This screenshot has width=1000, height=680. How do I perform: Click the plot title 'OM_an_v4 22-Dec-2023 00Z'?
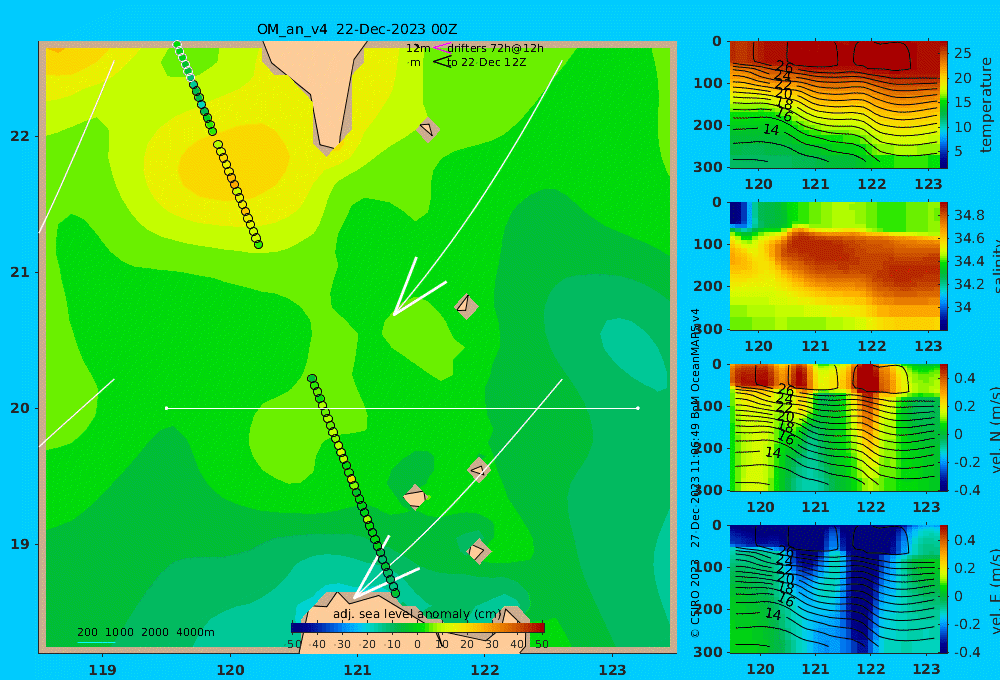click(x=357, y=29)
